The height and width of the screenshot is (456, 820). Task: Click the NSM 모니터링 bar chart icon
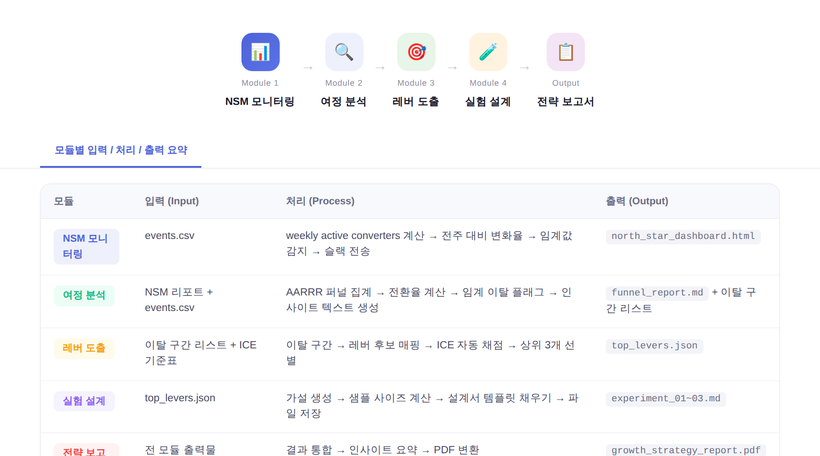tap(260, 52)
